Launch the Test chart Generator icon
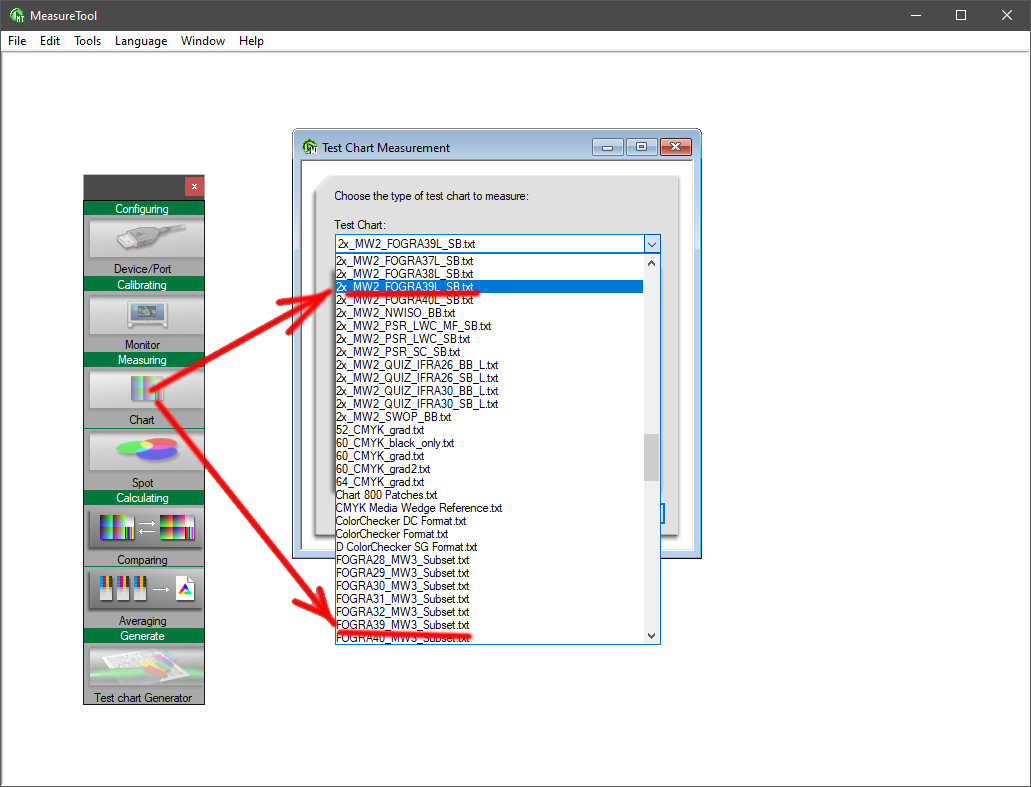 tap(144, 666)
